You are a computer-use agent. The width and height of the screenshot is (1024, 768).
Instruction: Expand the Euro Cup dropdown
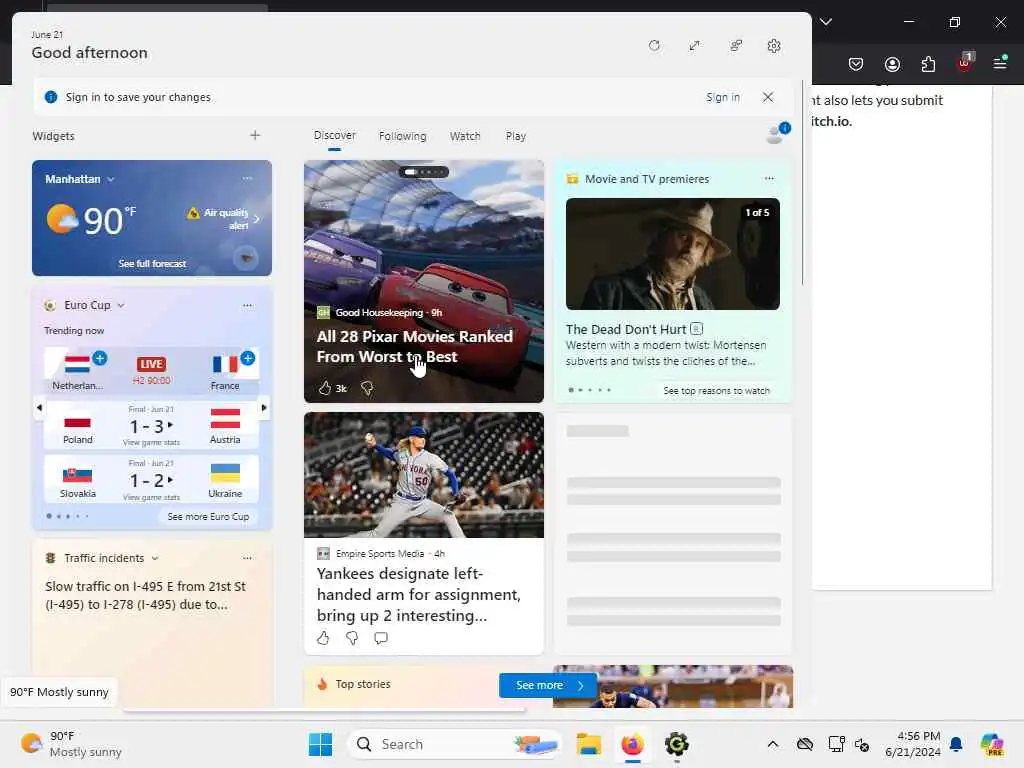(x=121, y=305)
